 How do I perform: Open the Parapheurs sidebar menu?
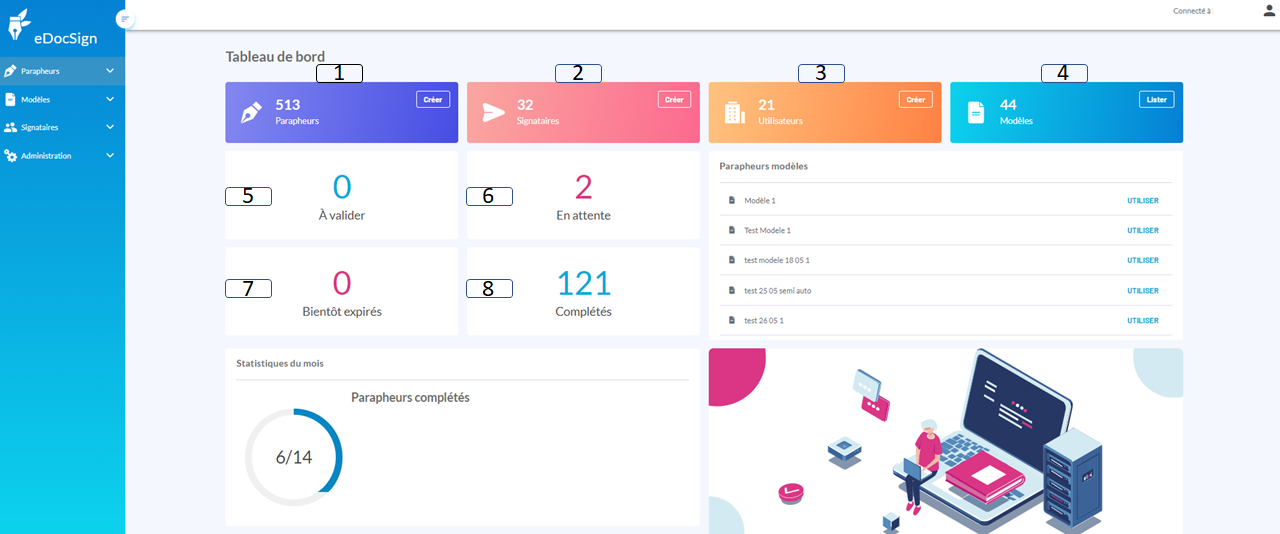(62, 71)
